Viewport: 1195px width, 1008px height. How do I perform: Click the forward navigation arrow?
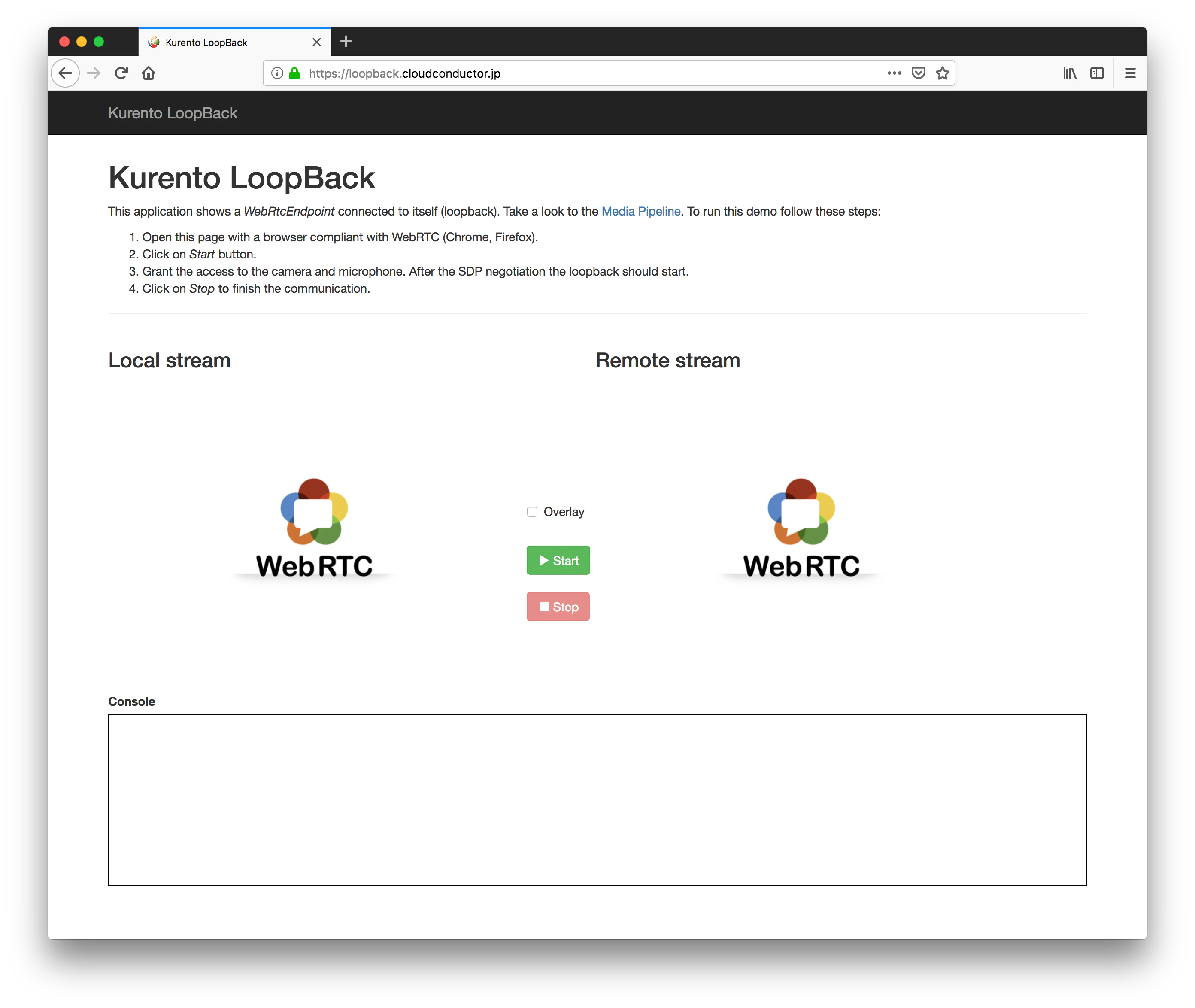coord(94,73)
